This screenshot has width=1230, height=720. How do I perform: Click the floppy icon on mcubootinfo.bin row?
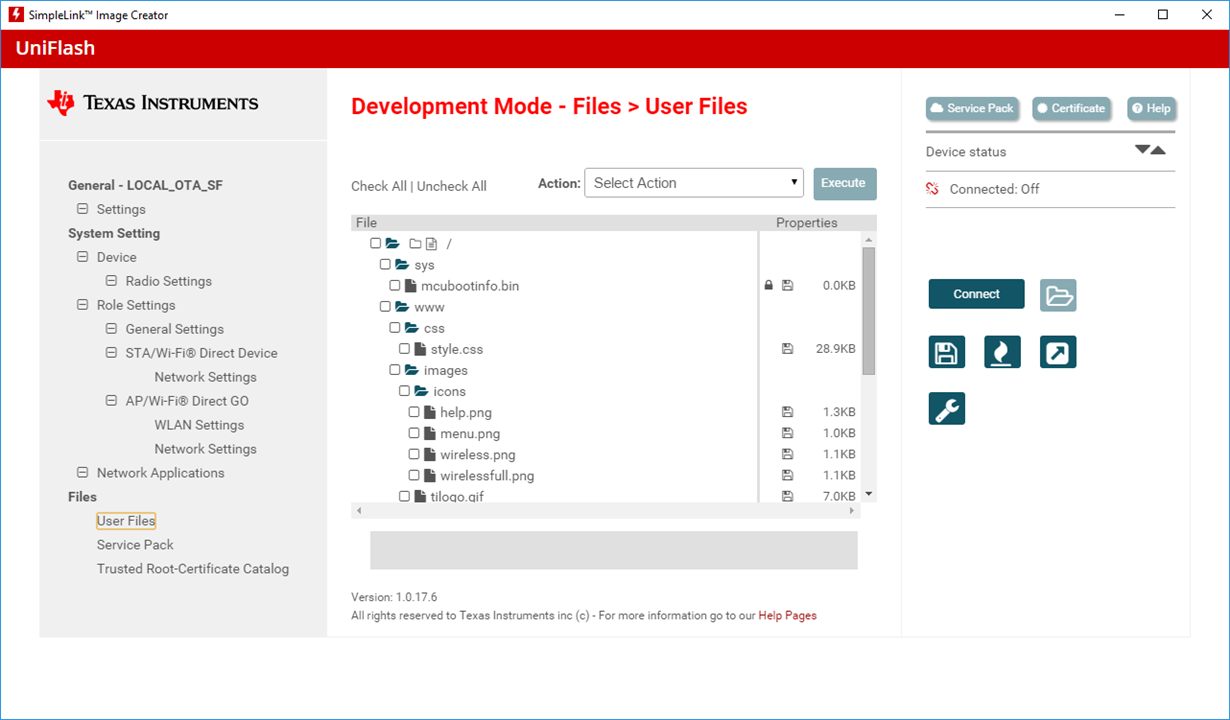787,286
